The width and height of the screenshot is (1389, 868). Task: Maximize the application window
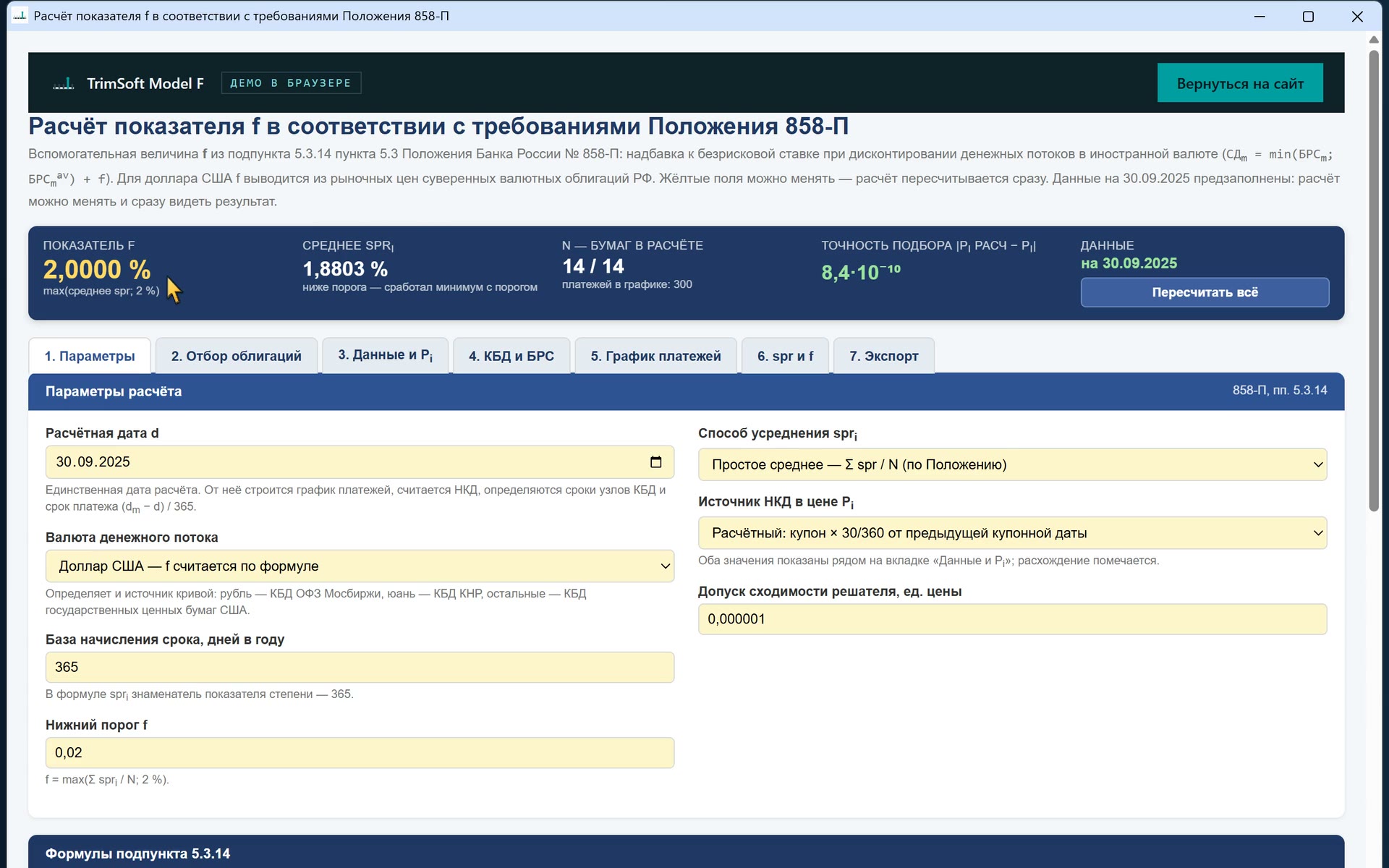point(1308,16)
